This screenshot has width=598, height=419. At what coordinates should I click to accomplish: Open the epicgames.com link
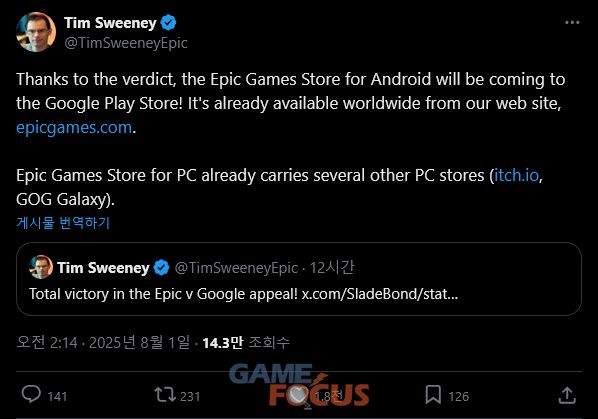coord(74,127)
